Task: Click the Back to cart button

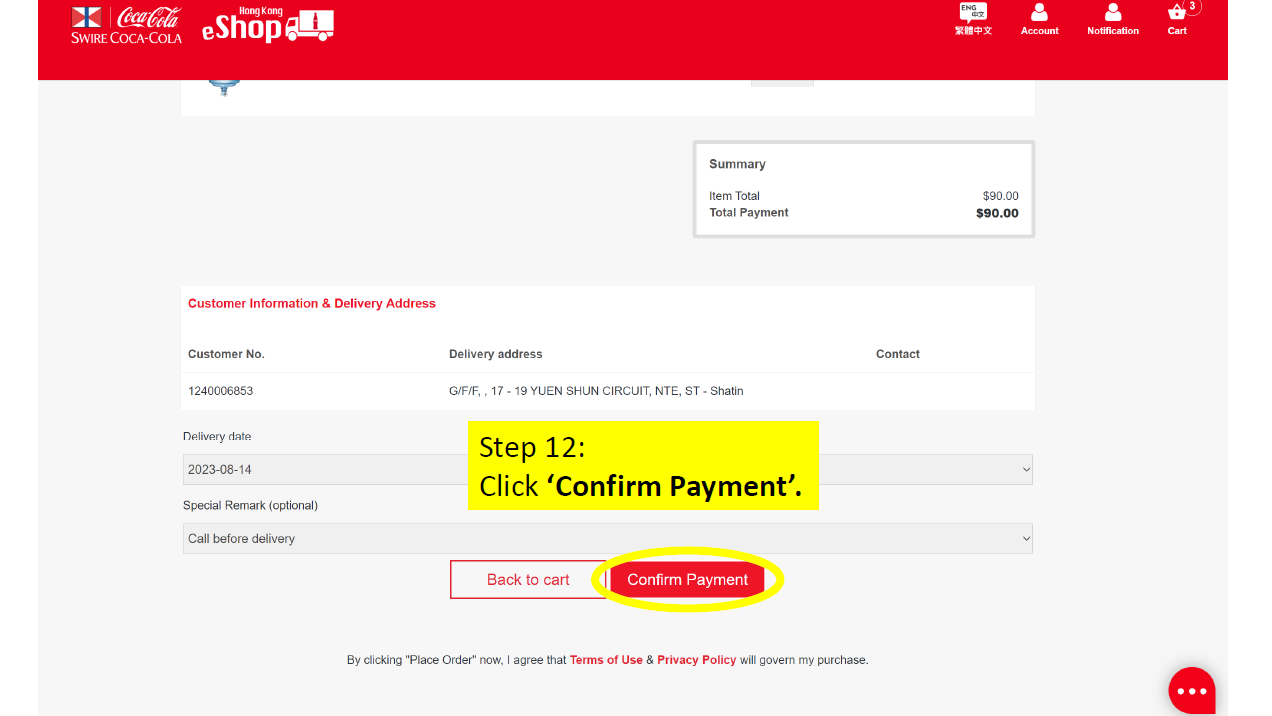Action: [x=528, y=580]
